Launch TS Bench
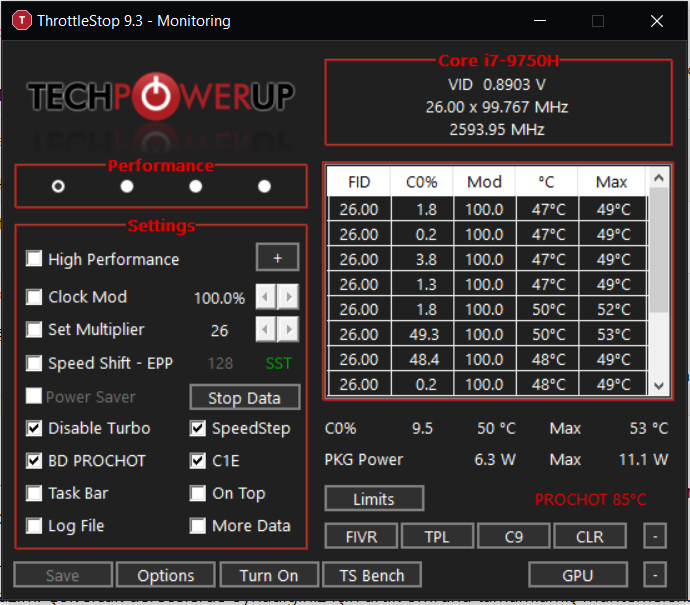The width and height of the screenshot is (690, 605). [372, 575]
